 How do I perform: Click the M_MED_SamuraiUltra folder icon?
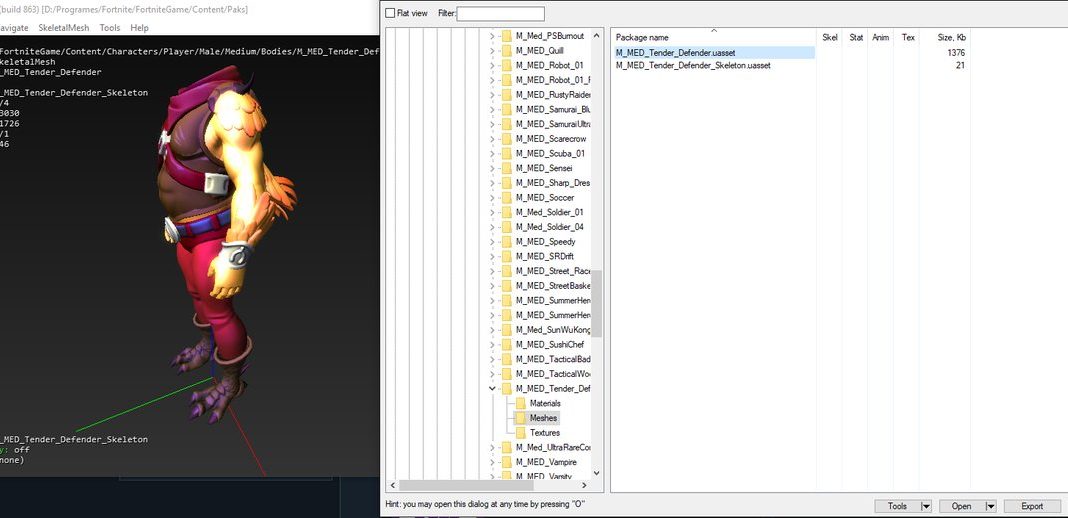[506, 124]
